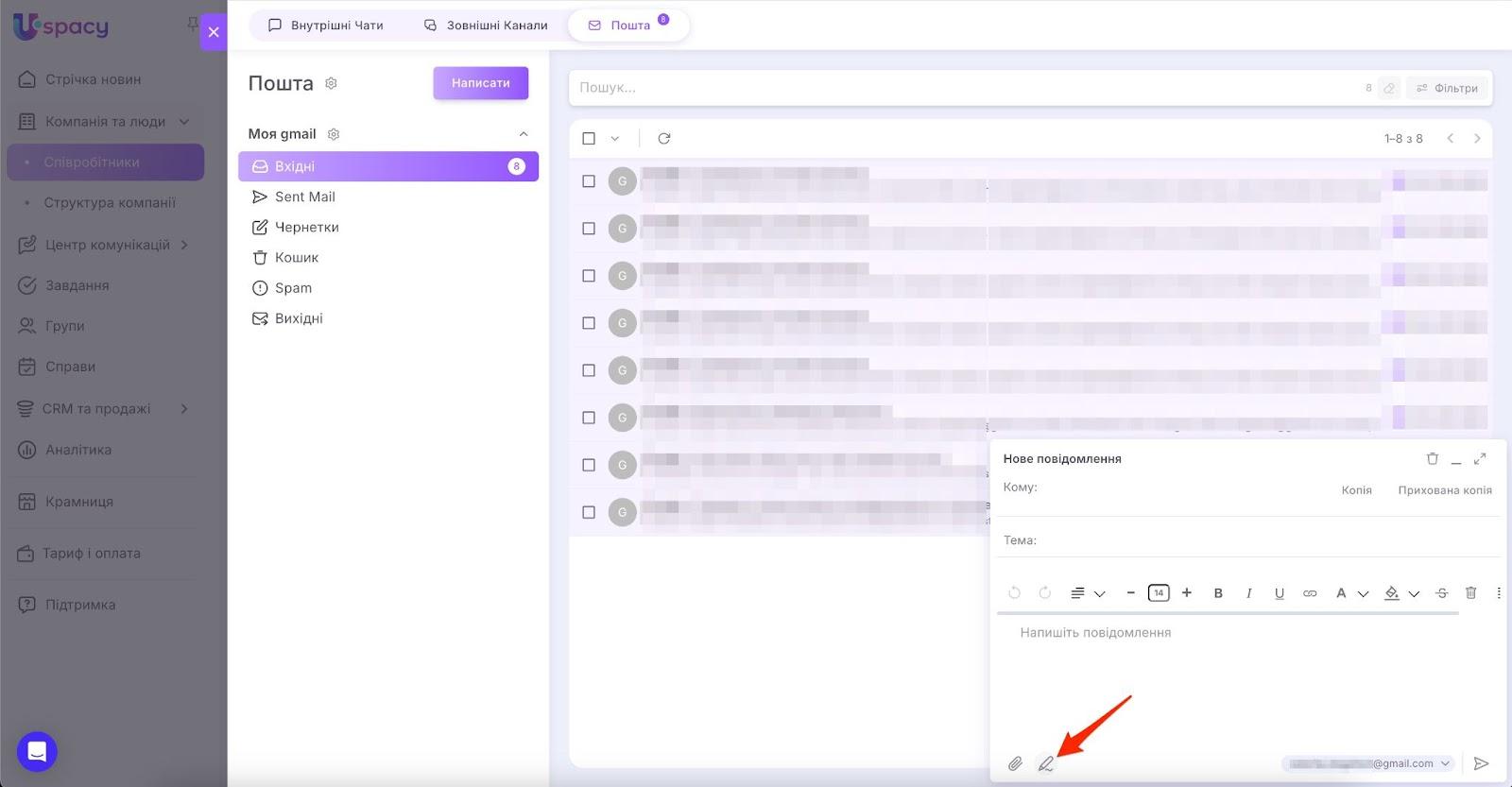
Task: Send the new message with paper plane icon
Action: coord(1482,763)
